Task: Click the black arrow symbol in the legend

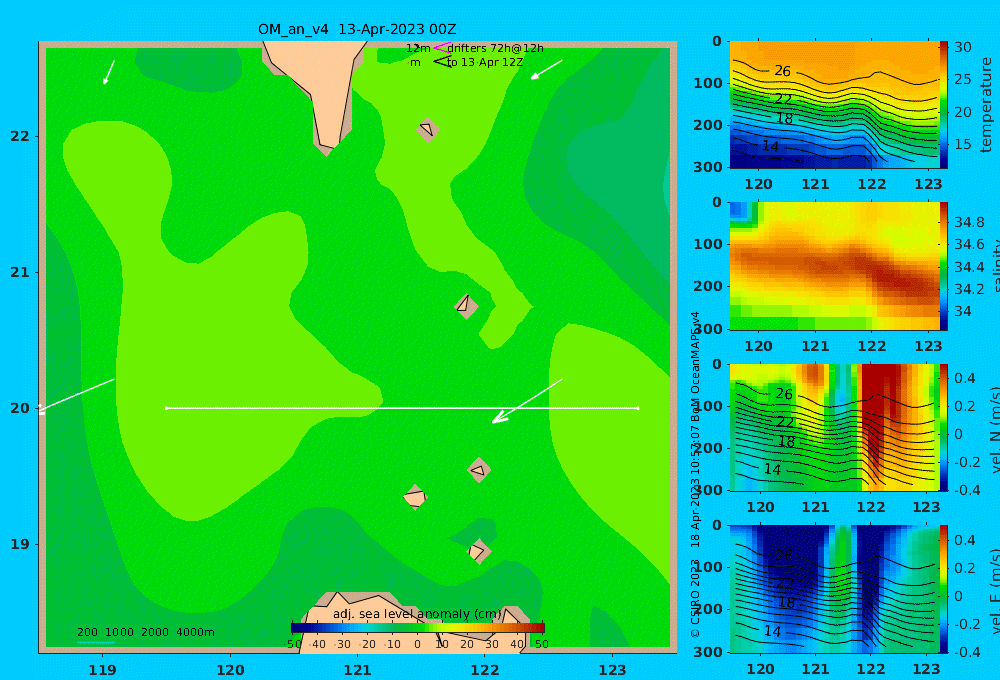Action: [x=442, y=62]
